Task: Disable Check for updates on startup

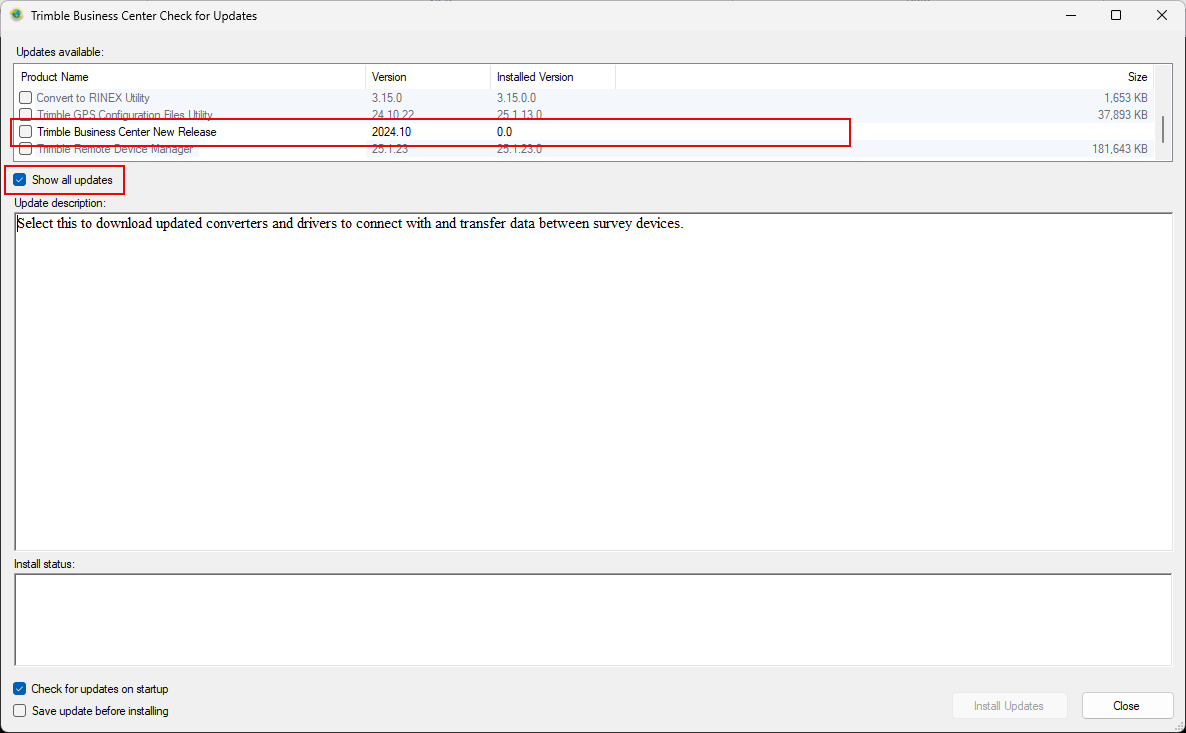Action: click(20, 689)
